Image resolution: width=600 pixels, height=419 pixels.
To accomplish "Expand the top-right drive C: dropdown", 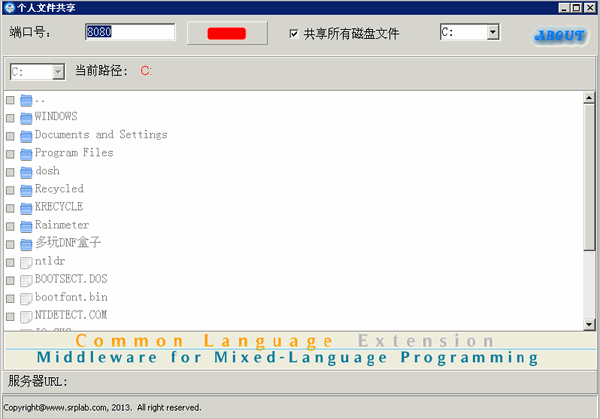I will pos(493,32).
